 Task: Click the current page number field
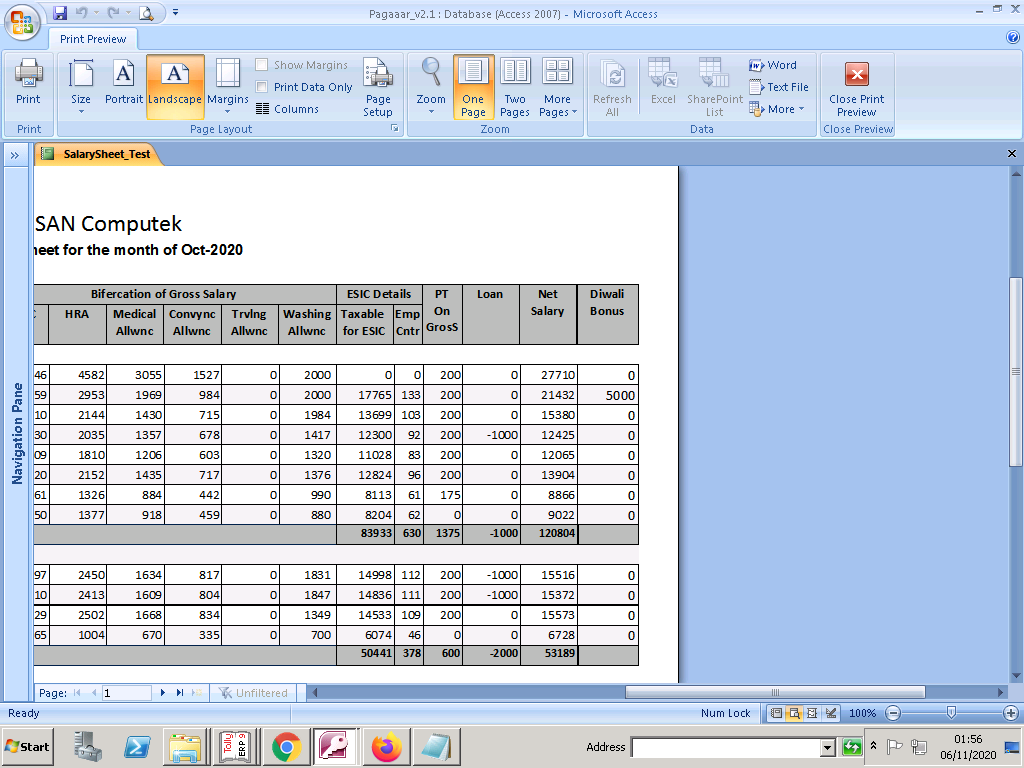(x=127, y=693)
